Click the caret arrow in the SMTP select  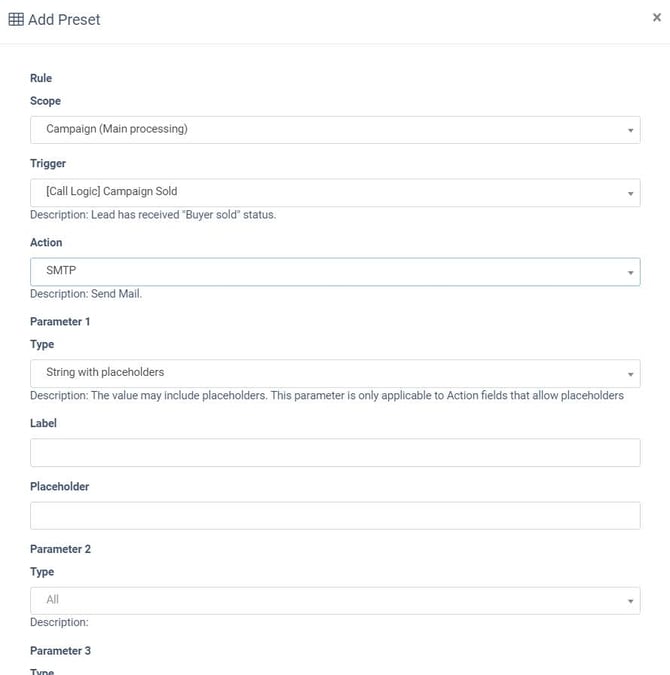point(631,272)
